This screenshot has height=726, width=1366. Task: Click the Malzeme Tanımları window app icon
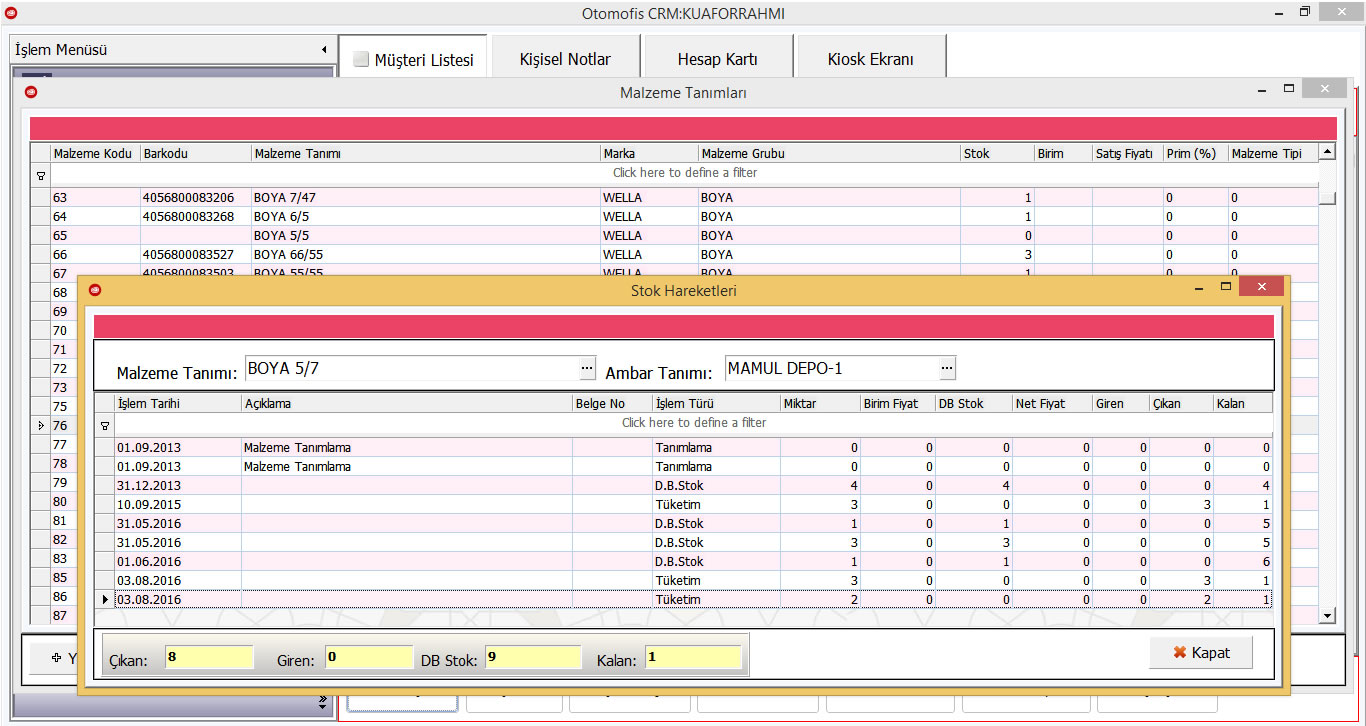tap(31, 92)
